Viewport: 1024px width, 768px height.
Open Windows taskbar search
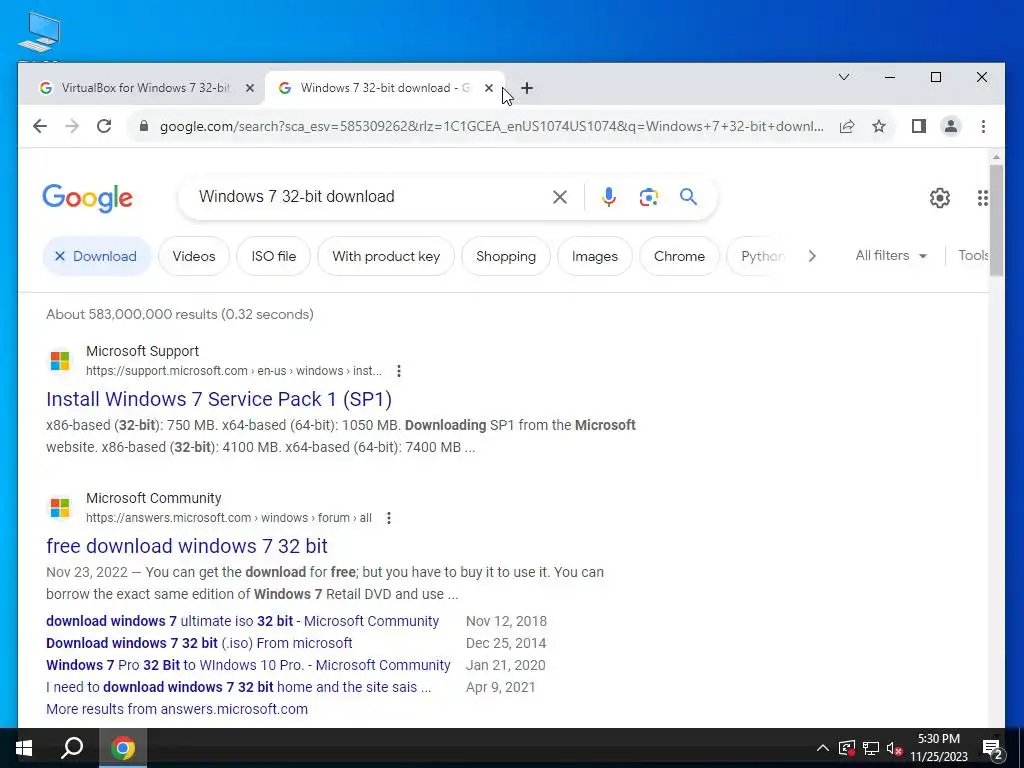pos(72,748)
